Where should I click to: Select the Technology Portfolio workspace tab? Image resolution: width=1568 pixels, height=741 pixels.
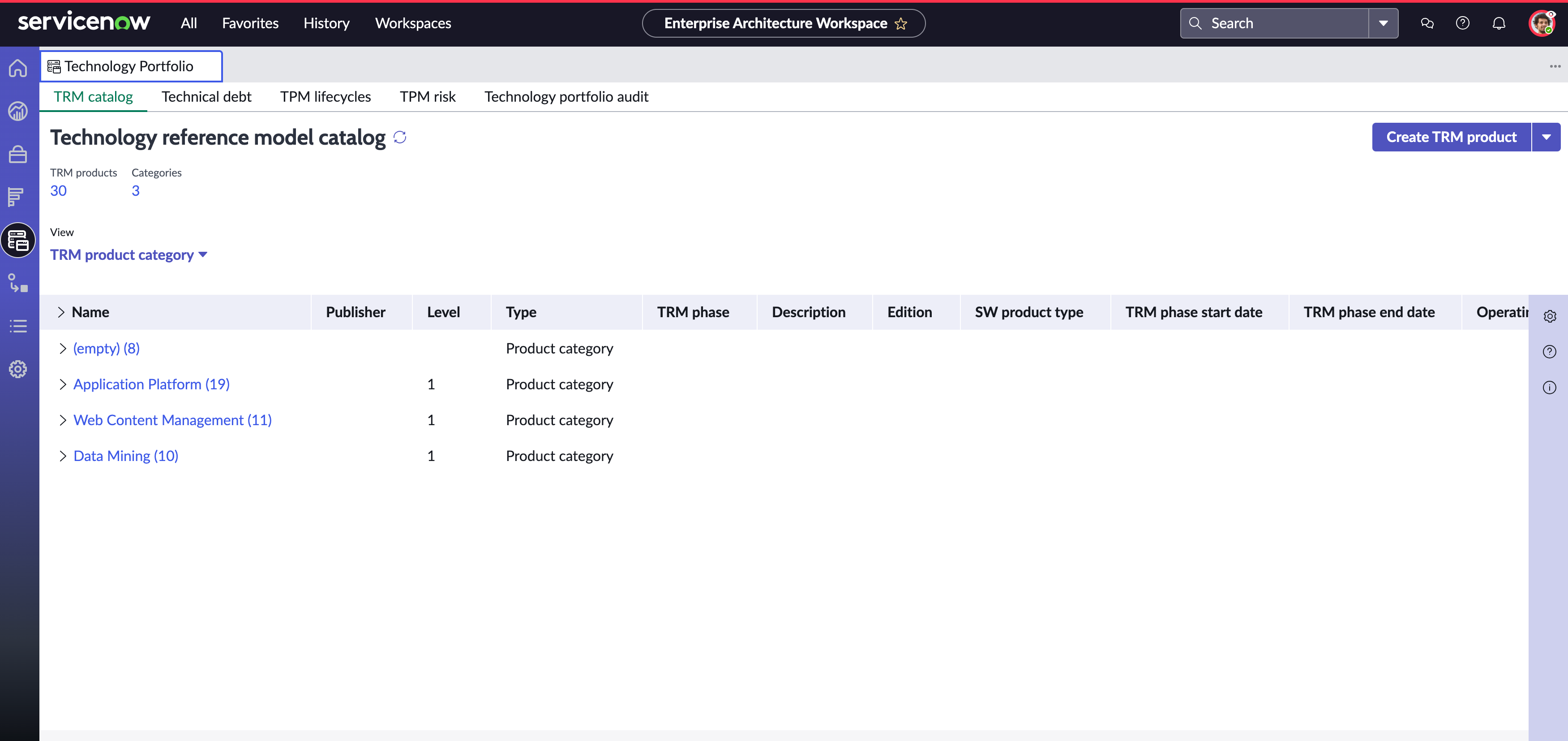point(131,66)
